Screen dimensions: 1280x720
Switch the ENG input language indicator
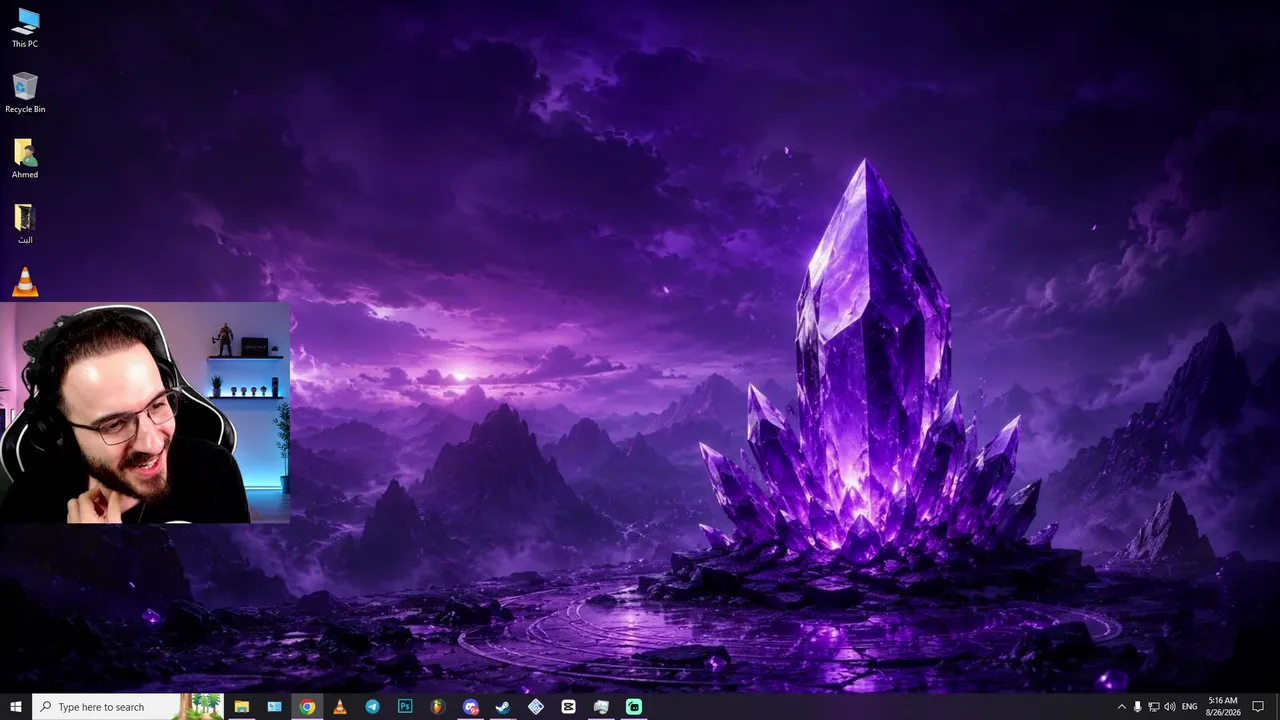(1189, 707)
